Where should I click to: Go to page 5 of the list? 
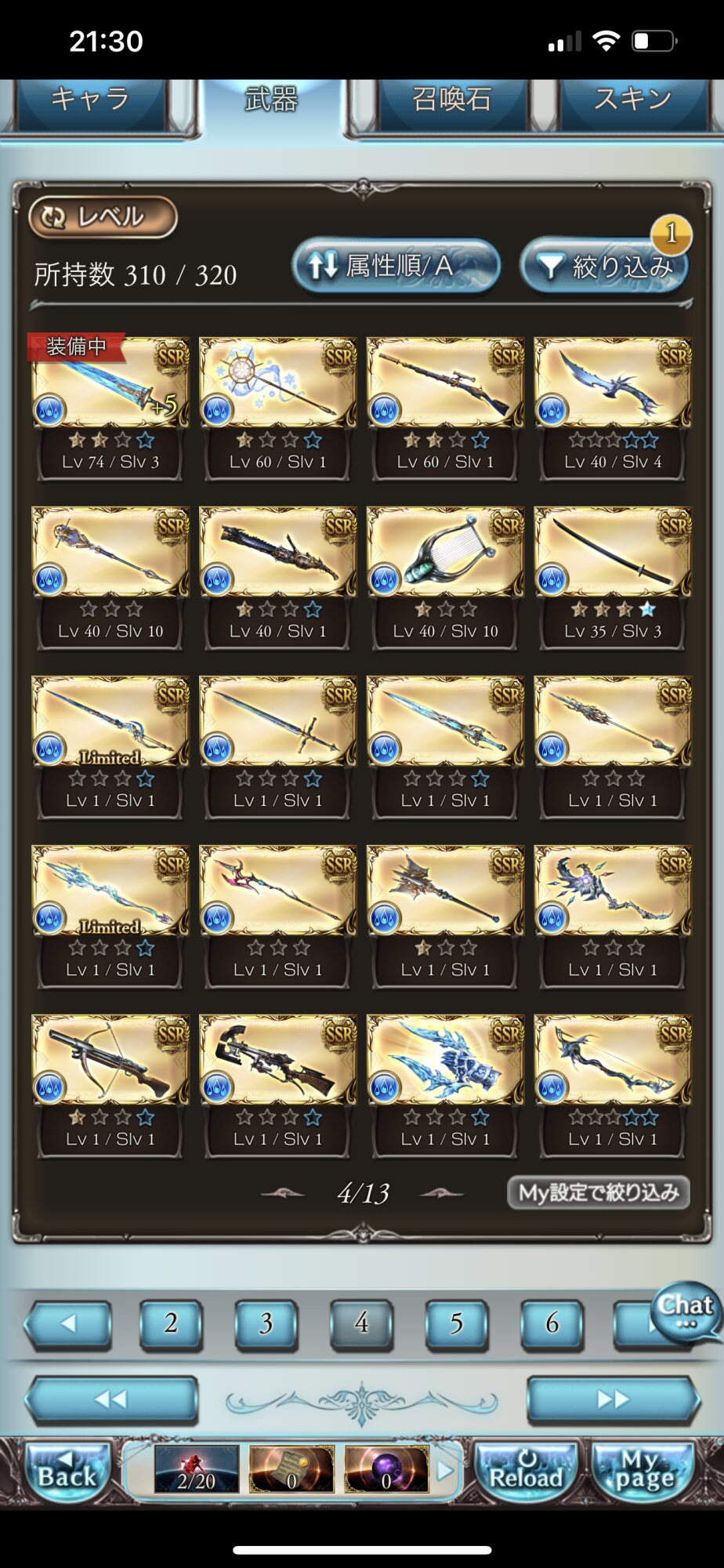click(457, 1324)
